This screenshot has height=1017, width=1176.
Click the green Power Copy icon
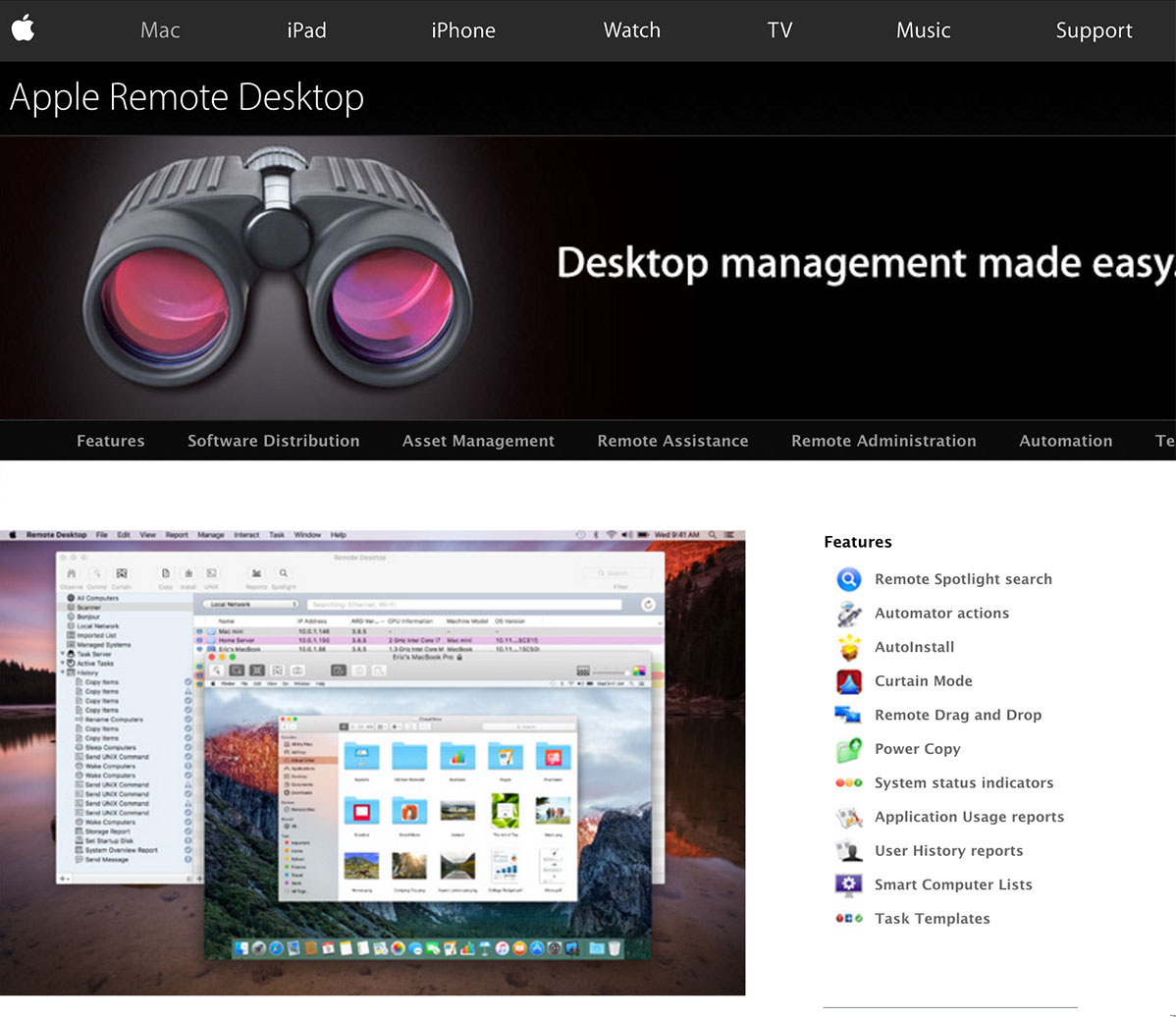(848, 749)
